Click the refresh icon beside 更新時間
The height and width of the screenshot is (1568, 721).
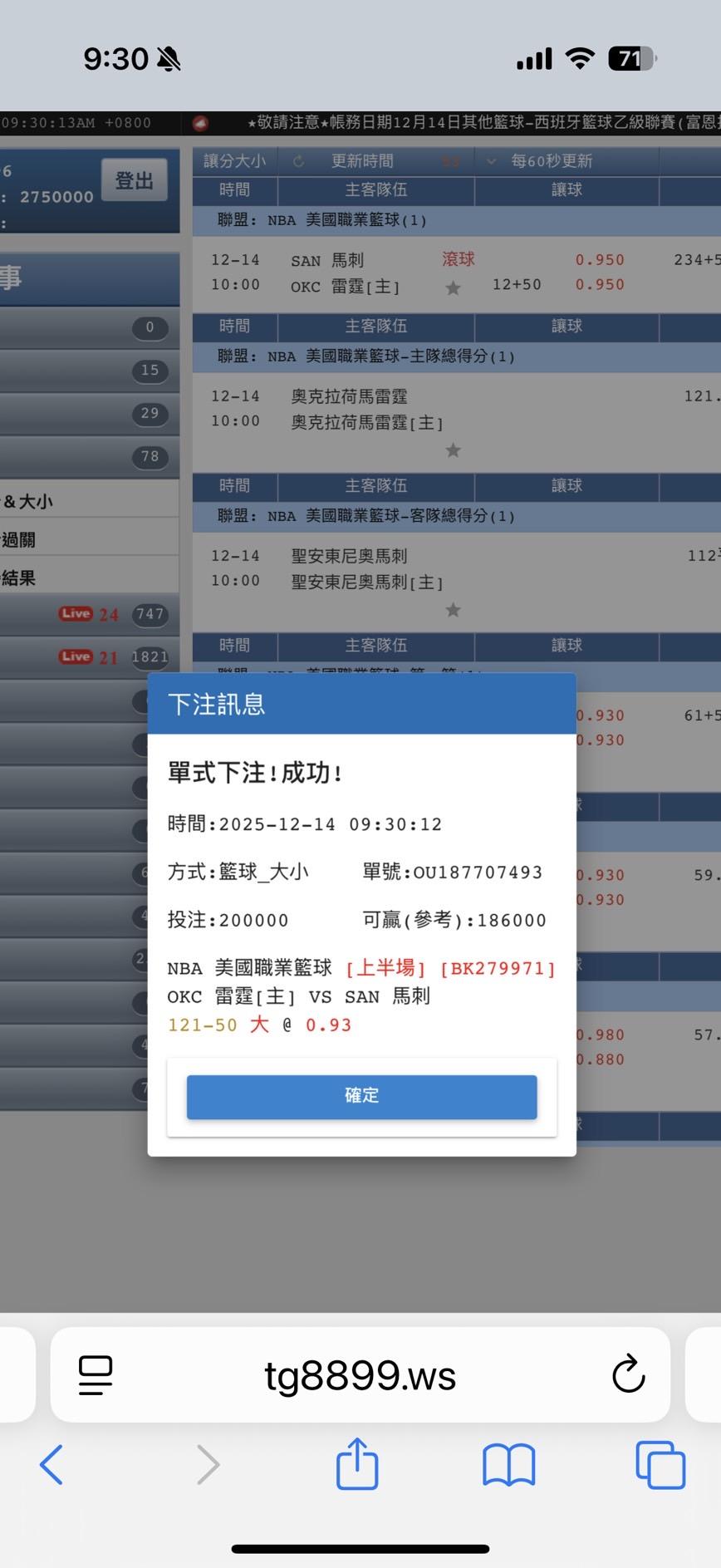pyautogui.click(x=298, y=161)
